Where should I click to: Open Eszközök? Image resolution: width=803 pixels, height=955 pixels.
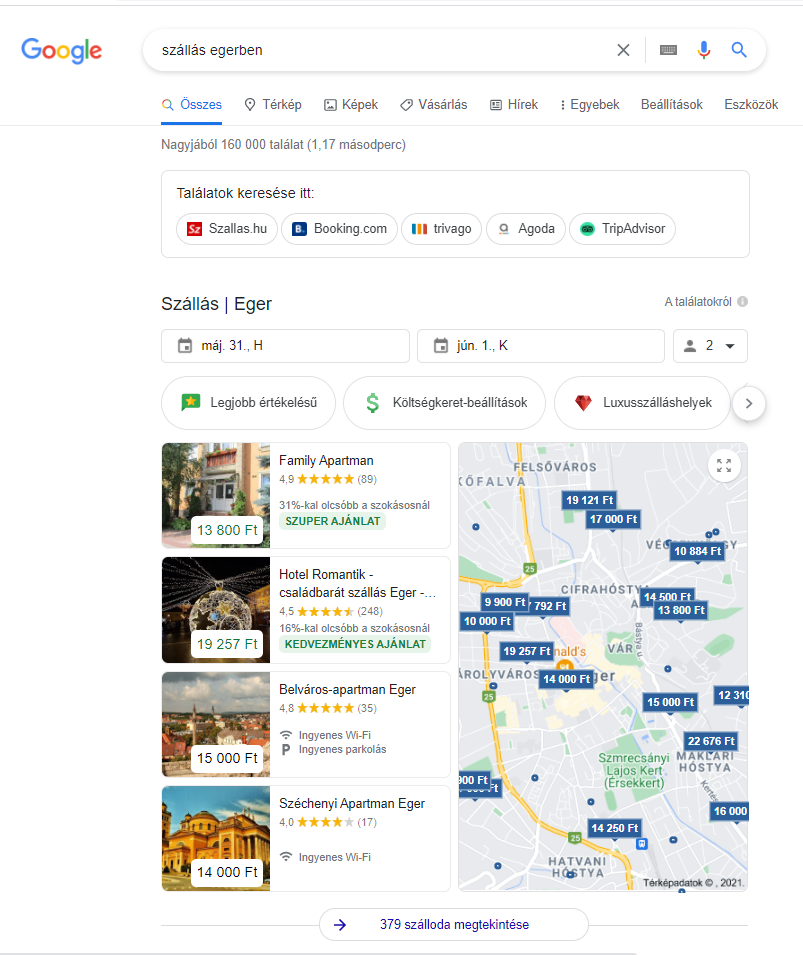coord(751,105)
